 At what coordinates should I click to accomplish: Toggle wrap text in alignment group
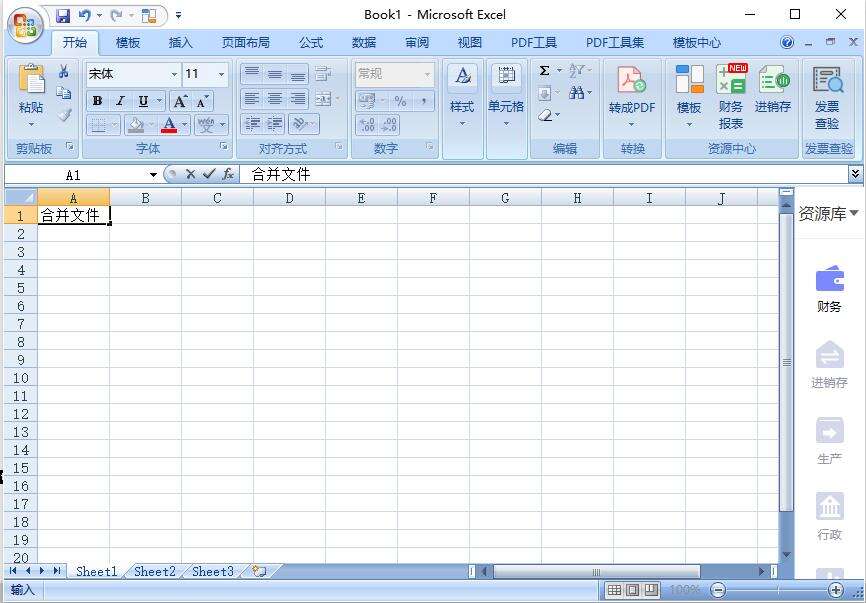[323, 73]
